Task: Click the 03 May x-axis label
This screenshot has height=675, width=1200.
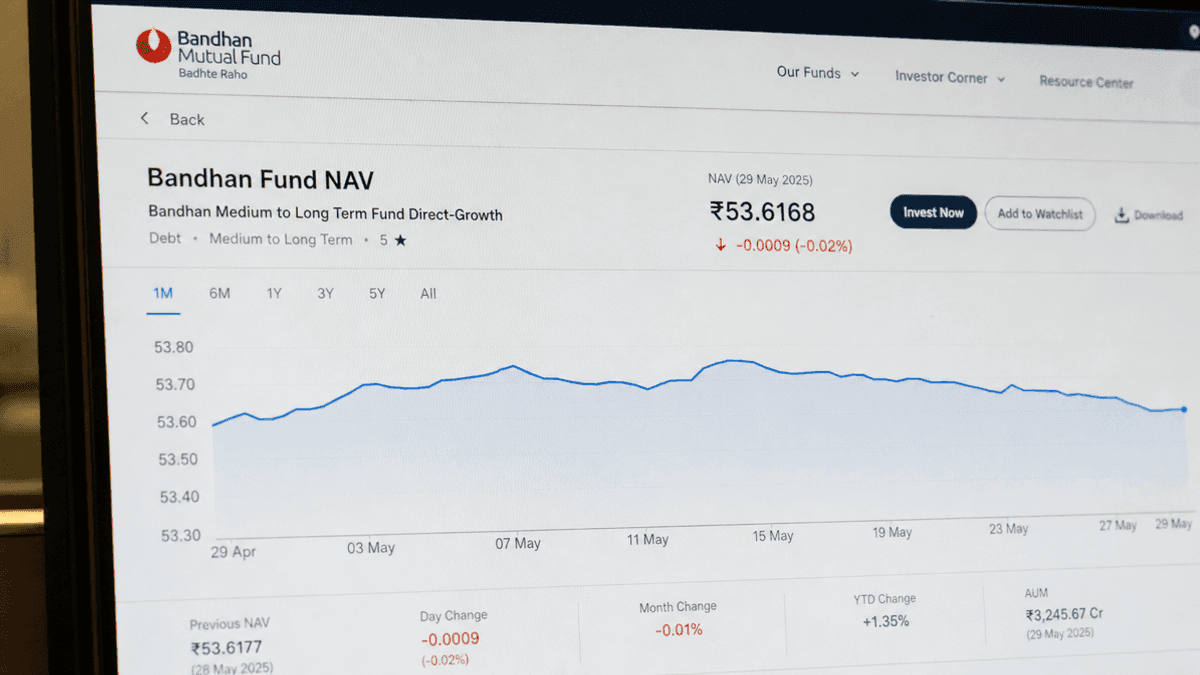Action: click(x=371, y=548)
